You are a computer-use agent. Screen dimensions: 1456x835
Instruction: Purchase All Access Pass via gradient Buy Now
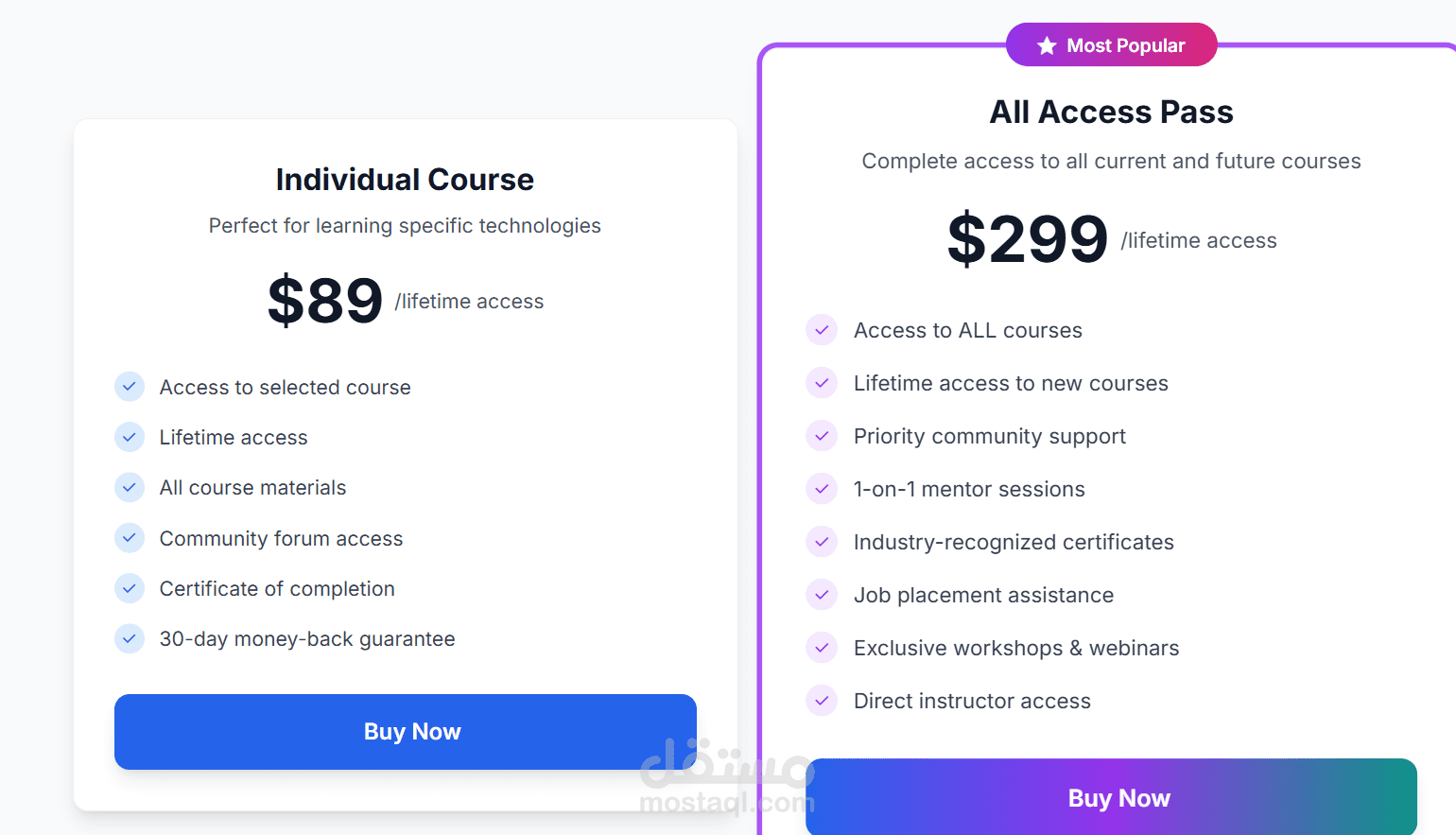[x=1111, y=797]
